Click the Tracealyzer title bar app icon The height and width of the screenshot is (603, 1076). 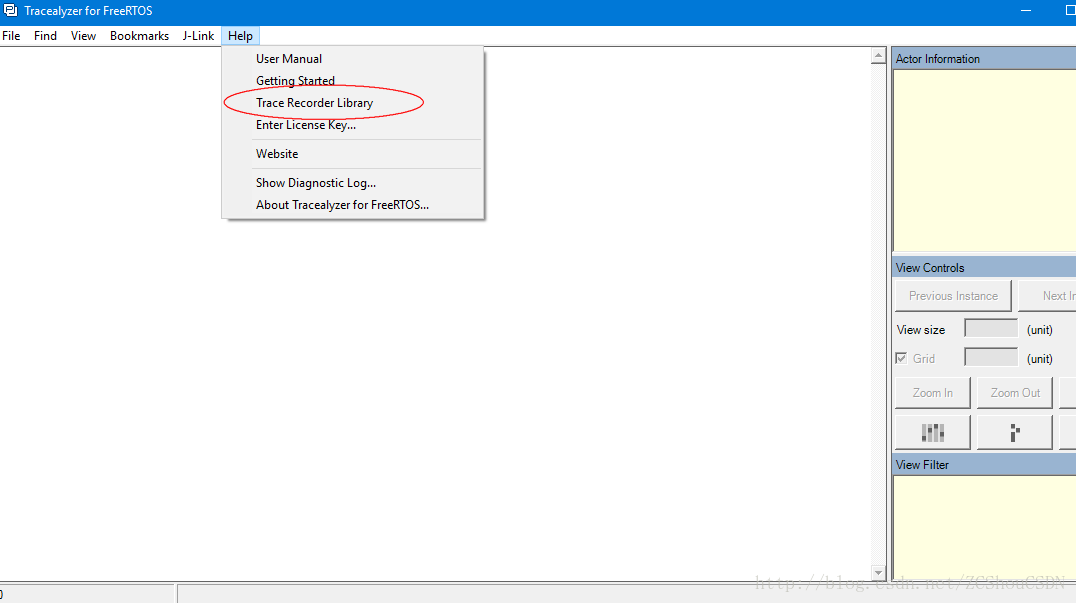(x=10, y=11)
